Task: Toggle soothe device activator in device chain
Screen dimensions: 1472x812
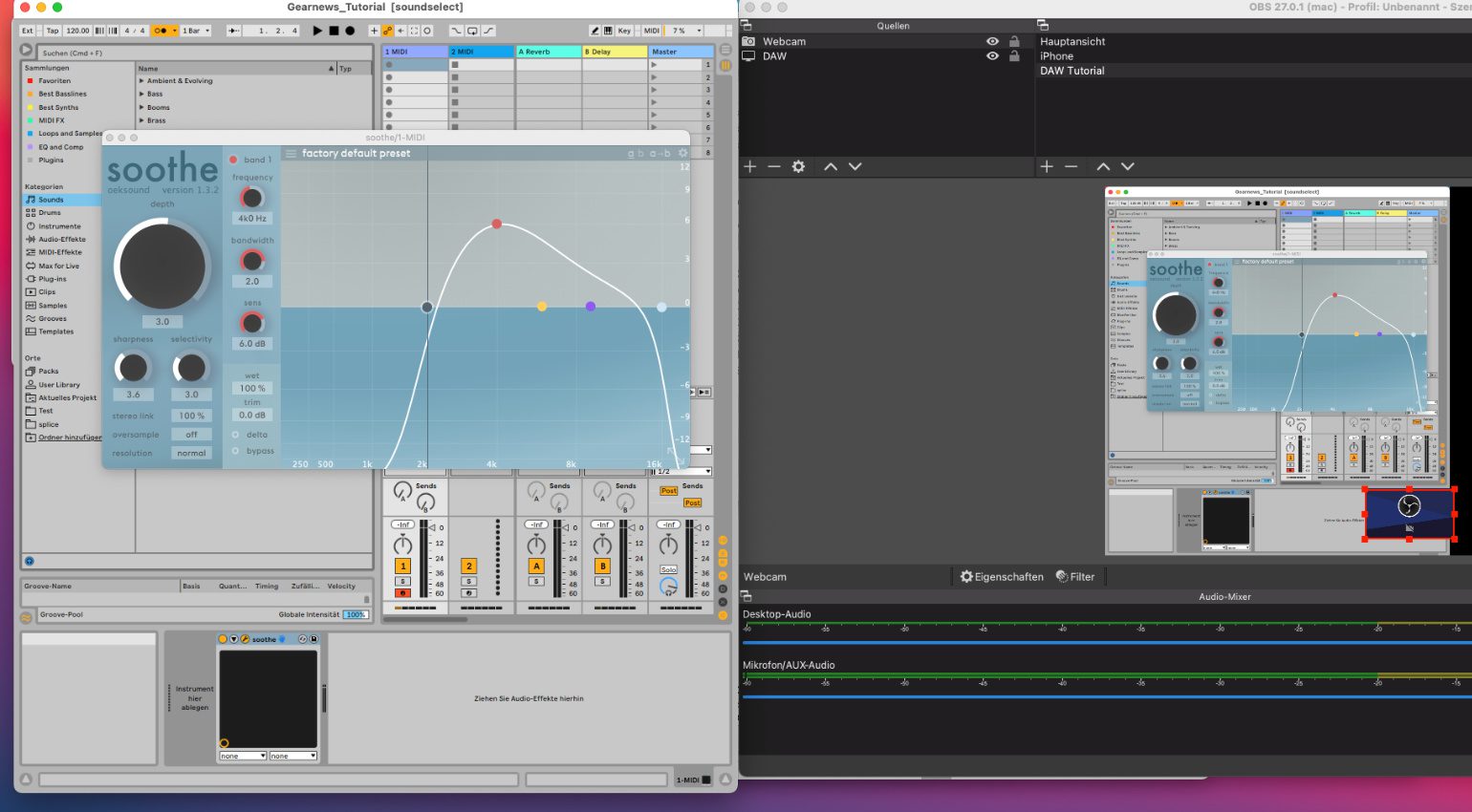Action: (223, 639)
